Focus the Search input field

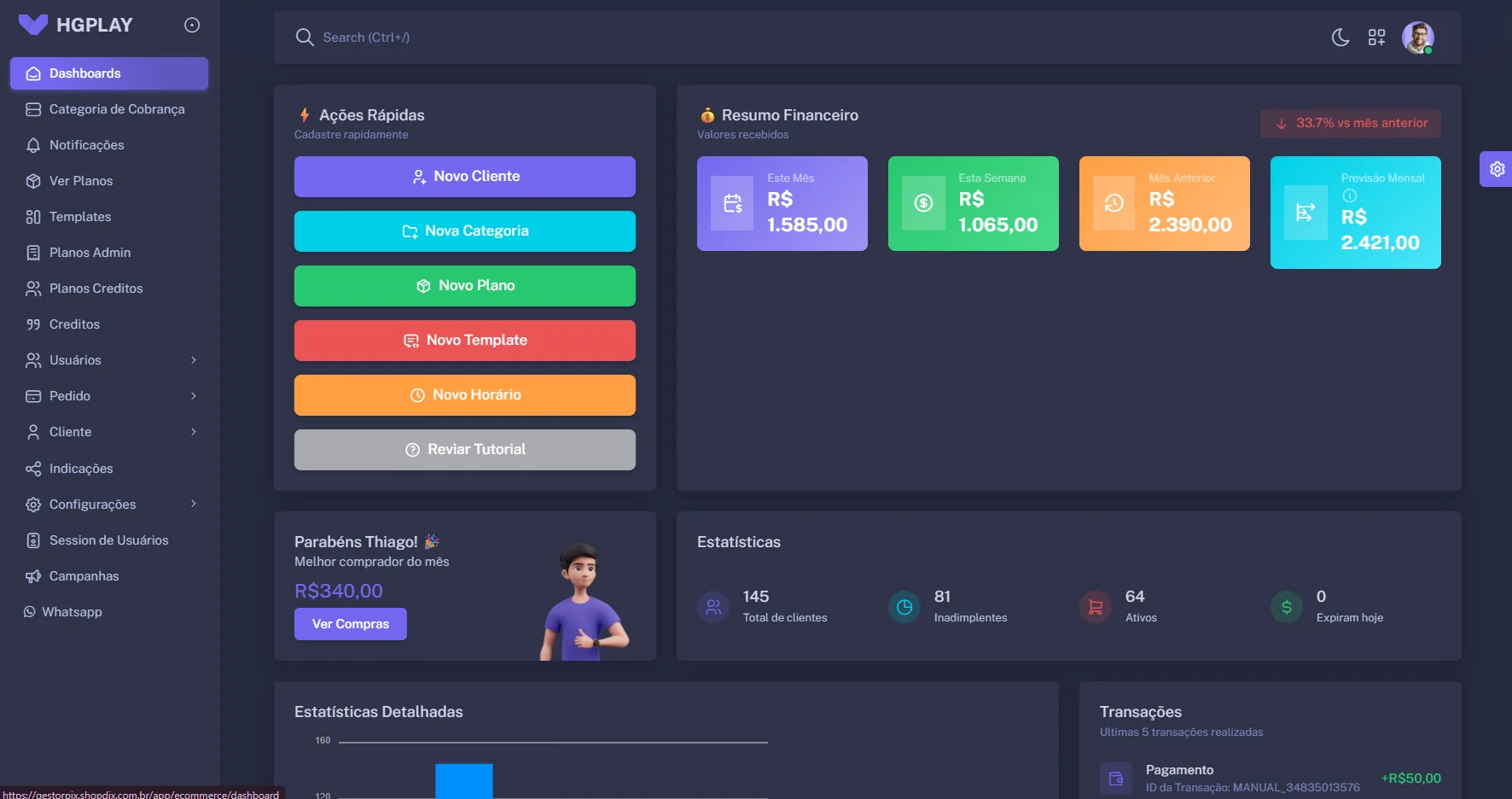(x=597, y=38)
